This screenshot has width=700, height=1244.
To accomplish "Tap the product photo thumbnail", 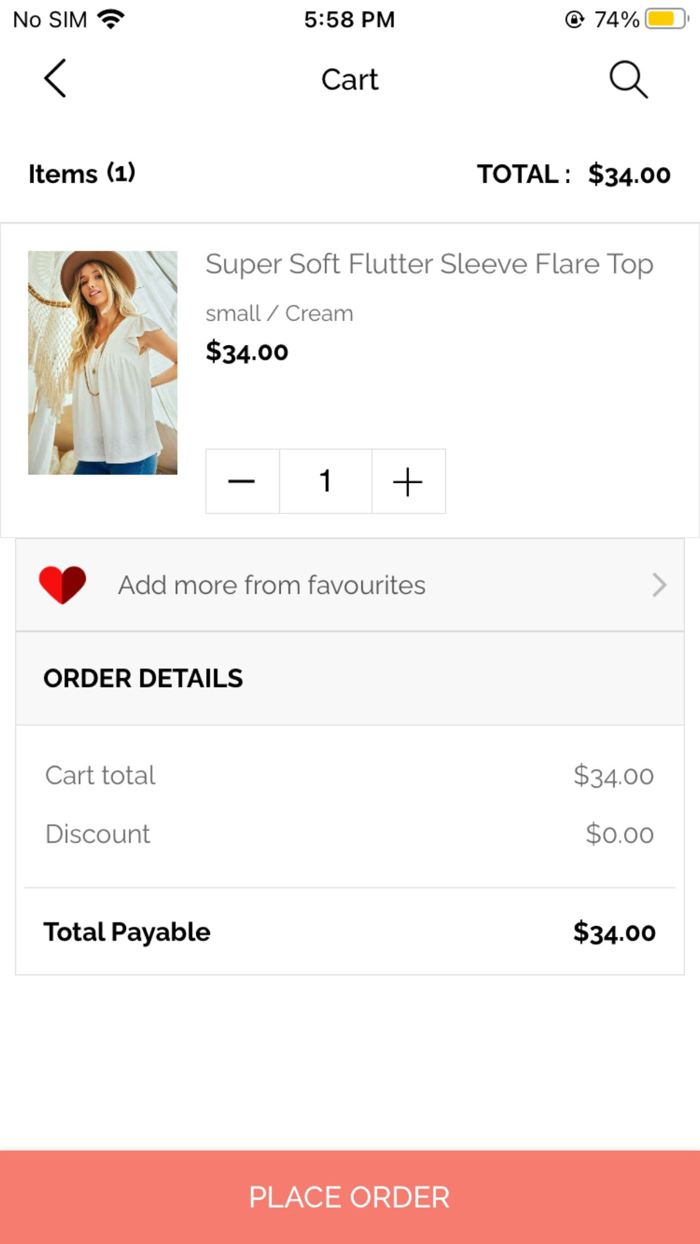I will 102,362.
